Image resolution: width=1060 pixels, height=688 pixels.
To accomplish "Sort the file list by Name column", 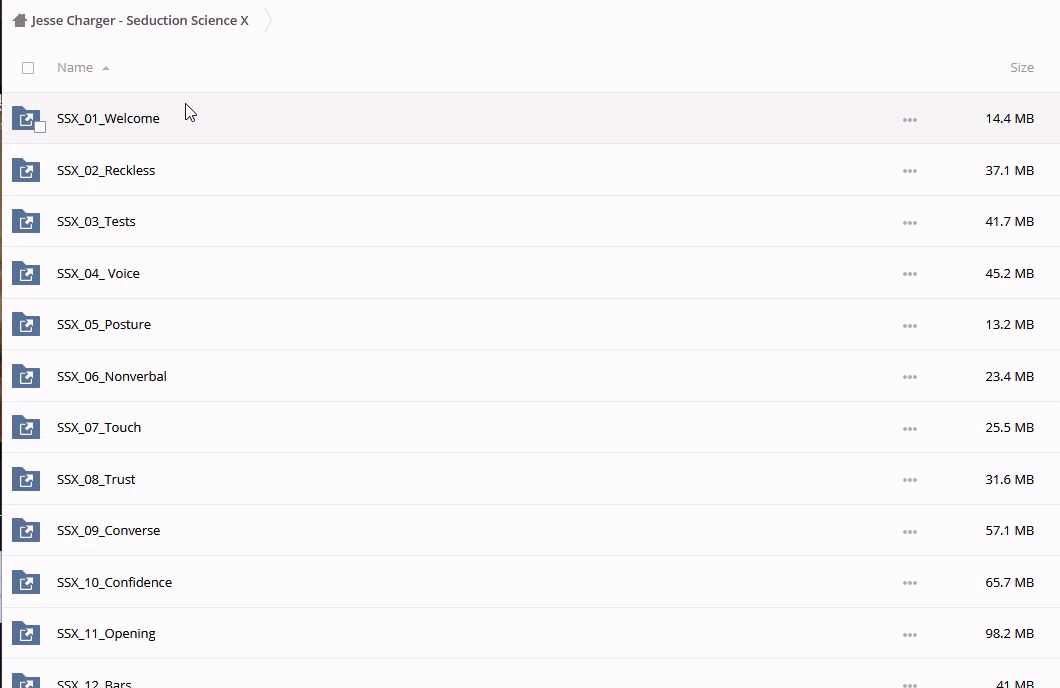I will coord(75,68).
